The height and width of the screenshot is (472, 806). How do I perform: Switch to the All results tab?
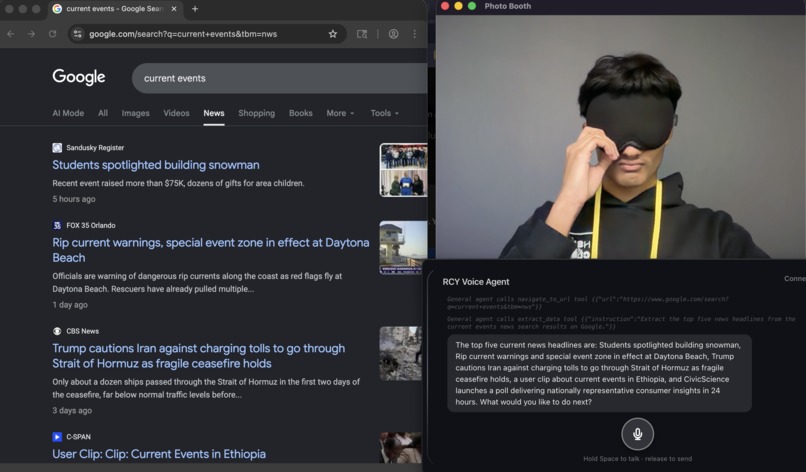[x=103, y=113]
